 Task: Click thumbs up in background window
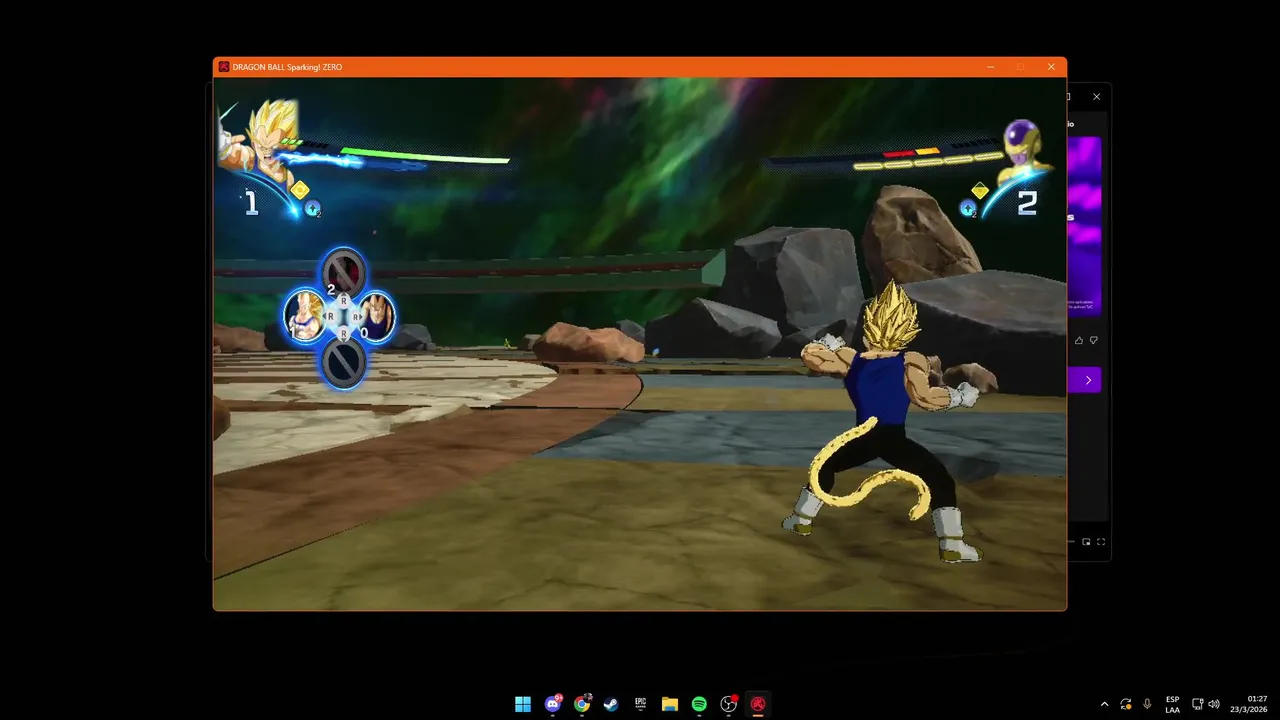coord(1079,341)
